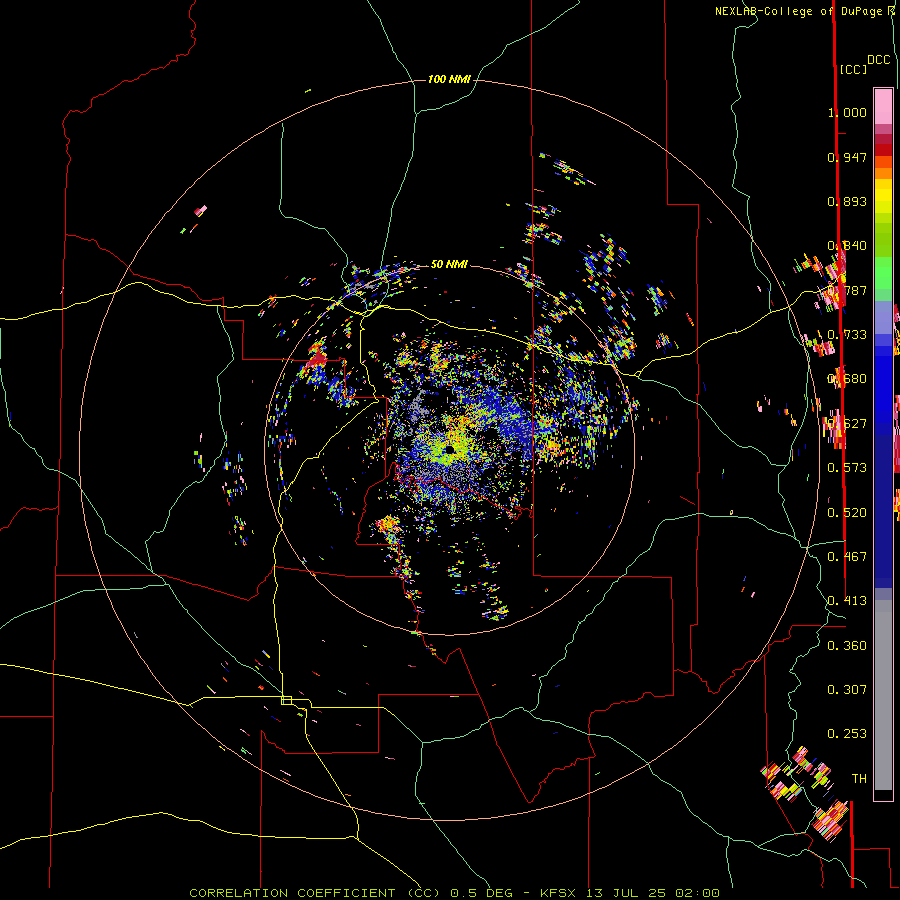Click the Correlation Coefficient KFSX caption text
900x900 pixels.
[454, 893]
